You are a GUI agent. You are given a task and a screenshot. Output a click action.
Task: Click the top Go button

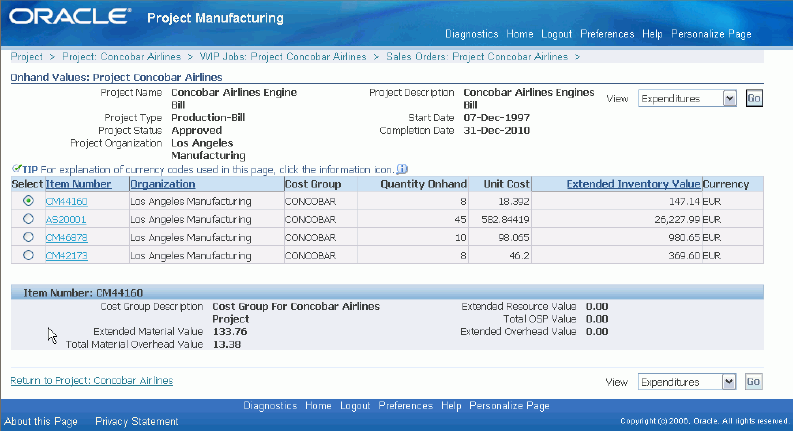[x=754, y=98]
